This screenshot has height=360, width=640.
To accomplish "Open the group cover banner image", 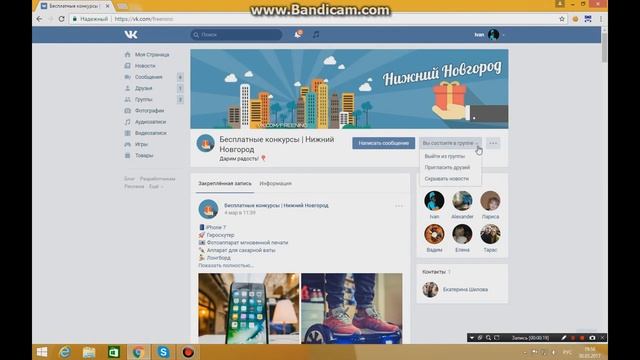I will [349, 89].
